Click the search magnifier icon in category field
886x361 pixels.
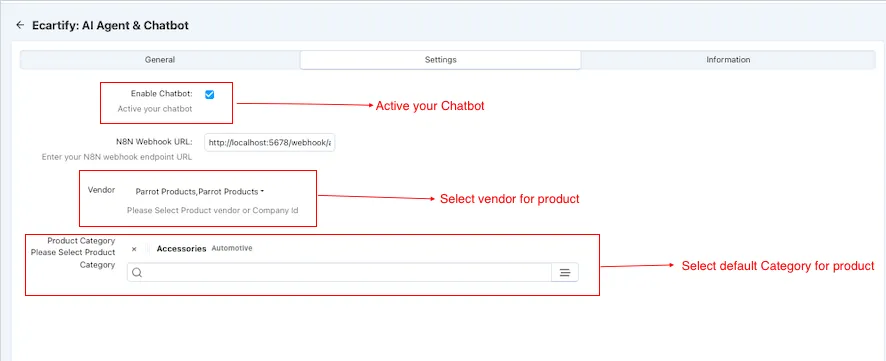click(137, 273)
